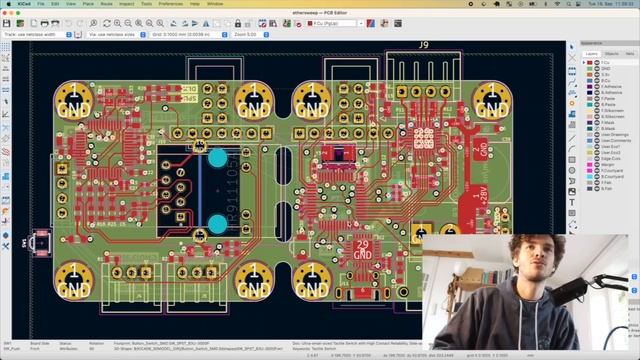The image size is (640, 360).
Task: Toggle visibility of F.Cu layer
Action: [597, 63]
